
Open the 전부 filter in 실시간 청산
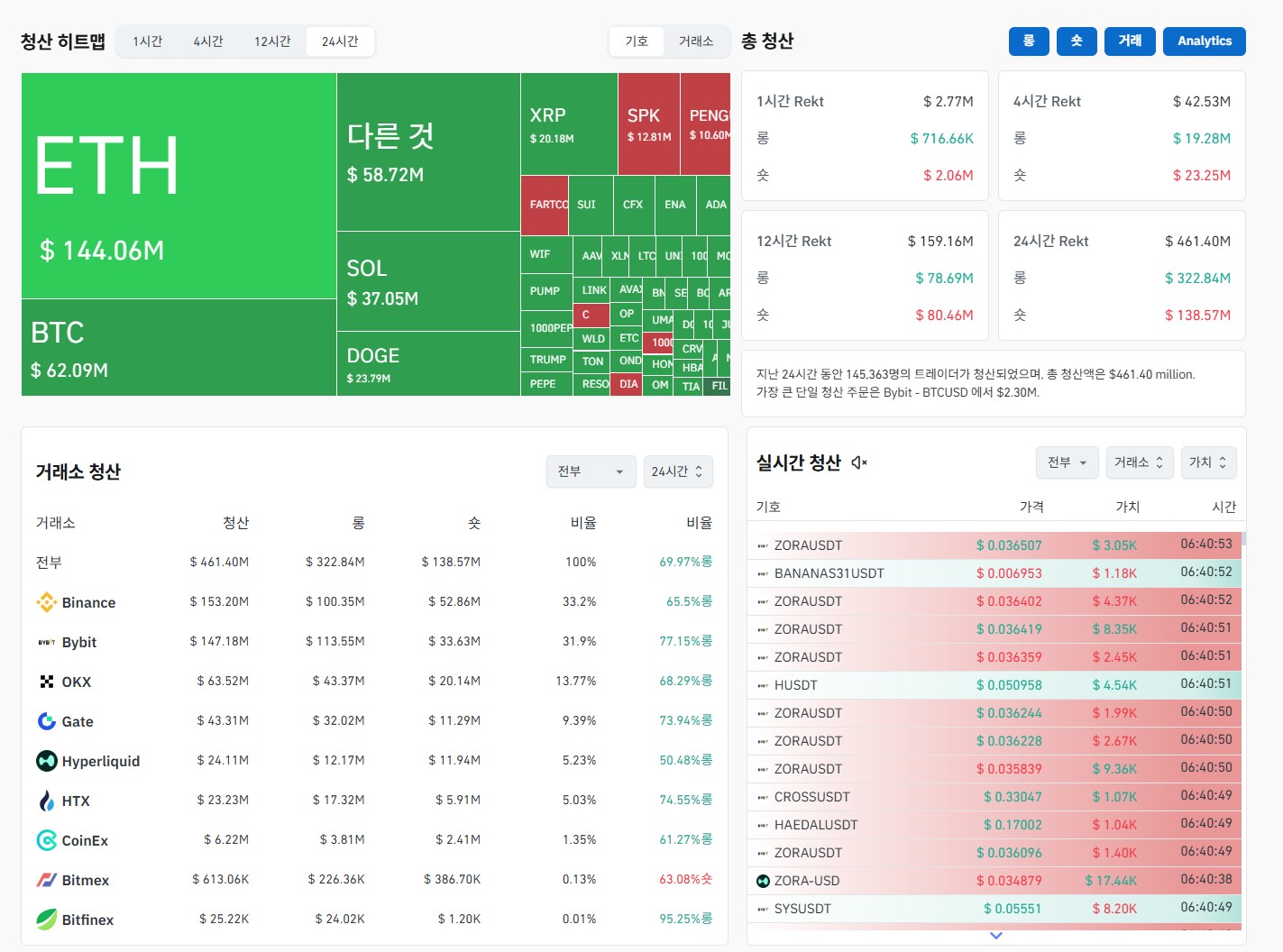point(1068,462)
